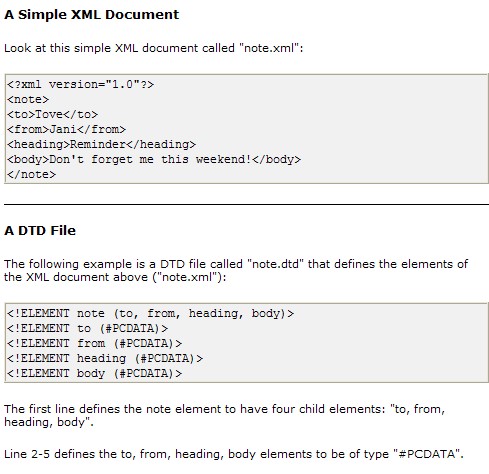Click the paragraph about four child elements

224,415
